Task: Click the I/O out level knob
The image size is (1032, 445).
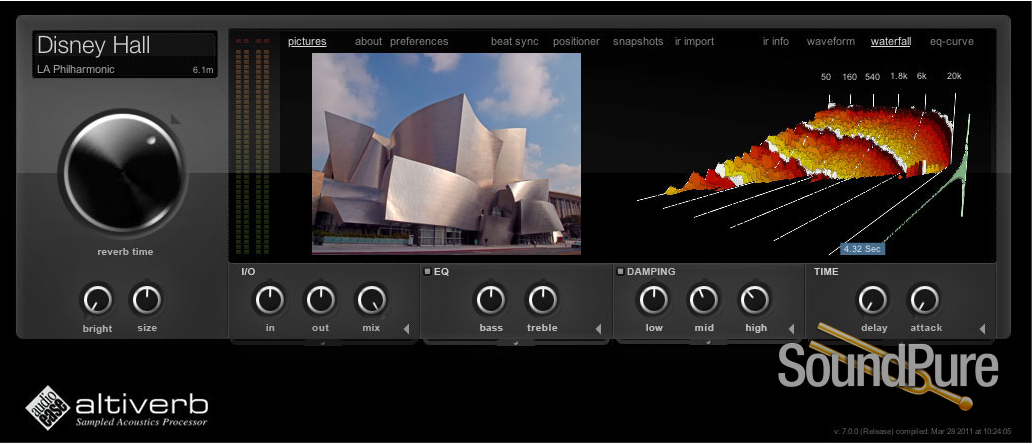Action: [x=321, y=300]
